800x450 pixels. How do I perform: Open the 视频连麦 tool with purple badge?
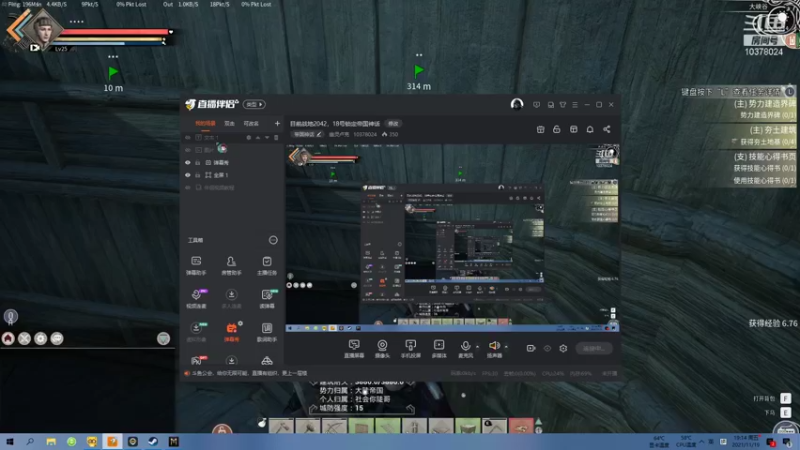(x=196, y=299)
